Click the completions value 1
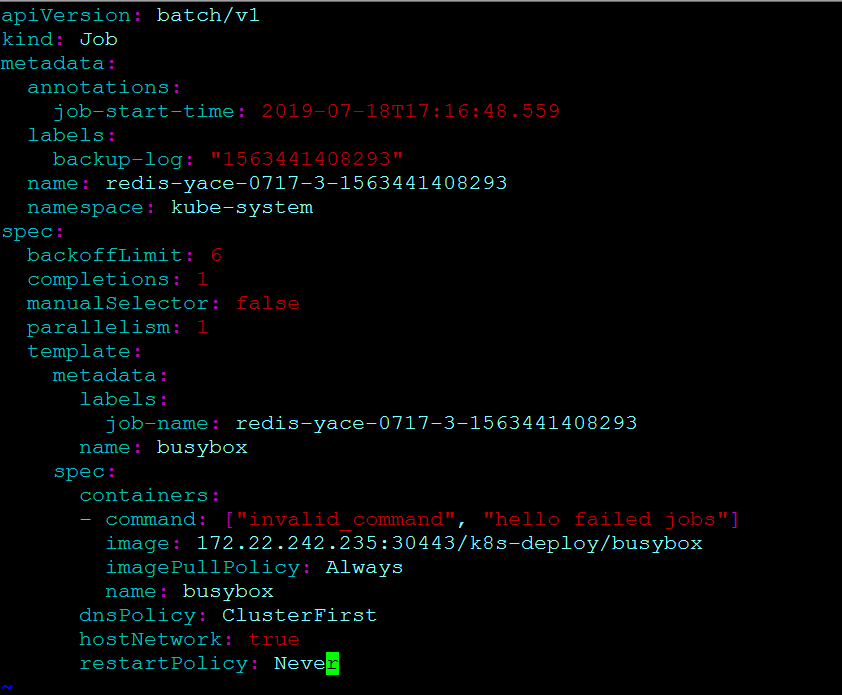This screenshot has width=842, height=695. coord(203,279)
